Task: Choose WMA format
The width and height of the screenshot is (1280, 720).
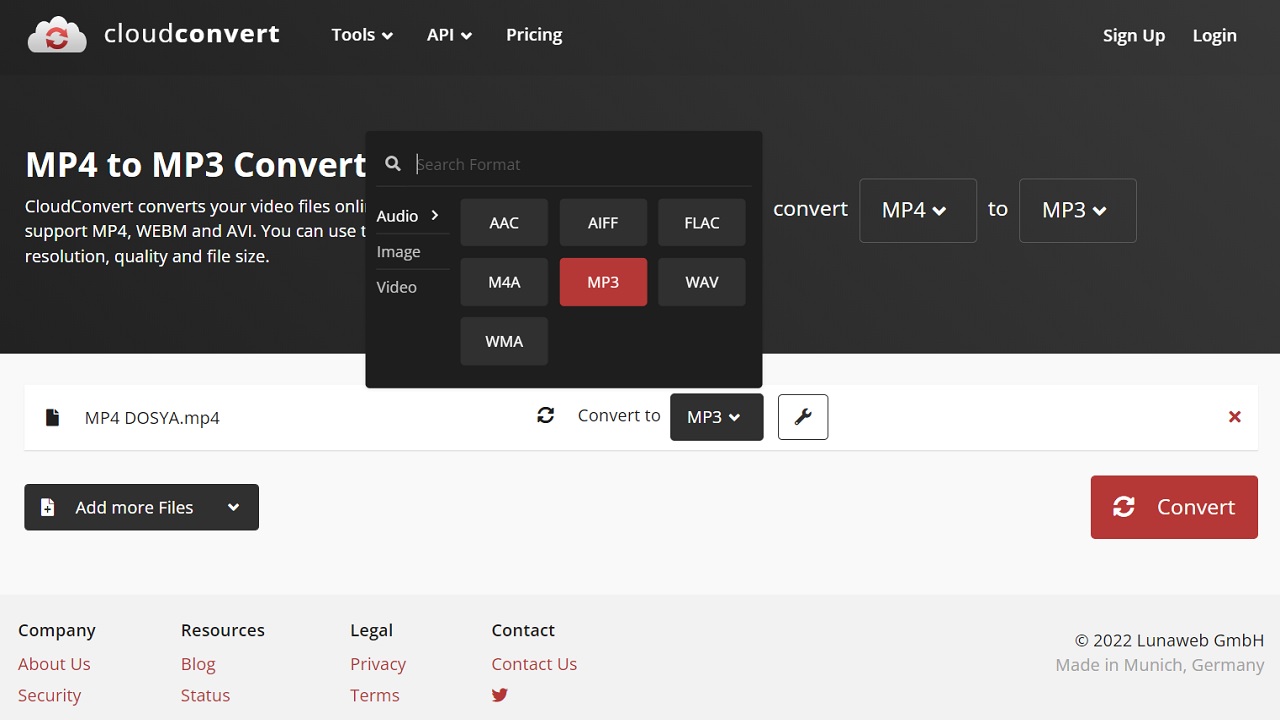Action: (x=504, y=341)
